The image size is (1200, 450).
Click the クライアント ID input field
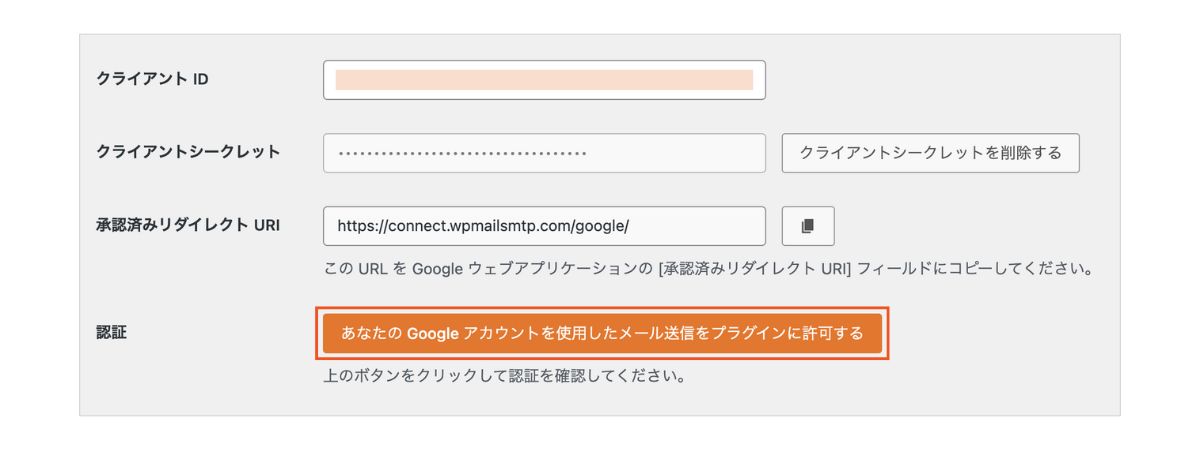point(544,80)
